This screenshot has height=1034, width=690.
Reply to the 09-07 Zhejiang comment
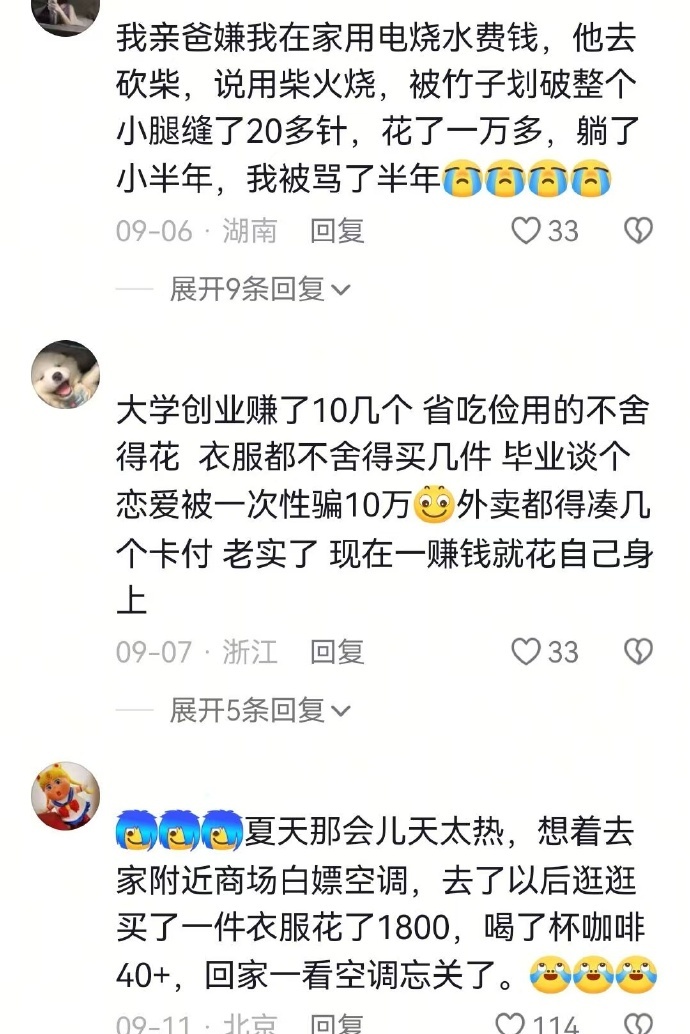tap(337, 652)
